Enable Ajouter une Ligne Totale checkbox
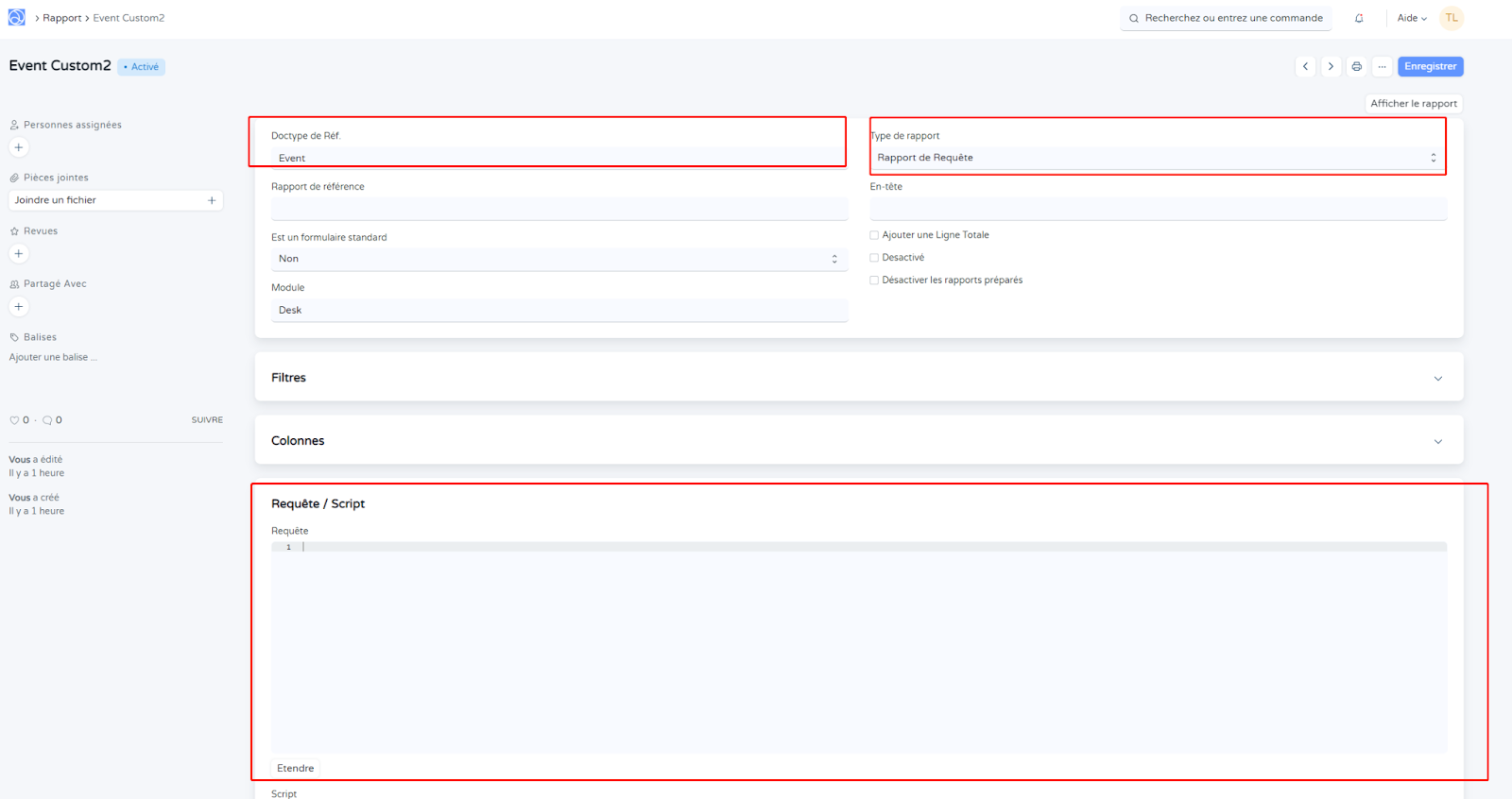The image size is (1512, 799). click(x=874, y=235)
